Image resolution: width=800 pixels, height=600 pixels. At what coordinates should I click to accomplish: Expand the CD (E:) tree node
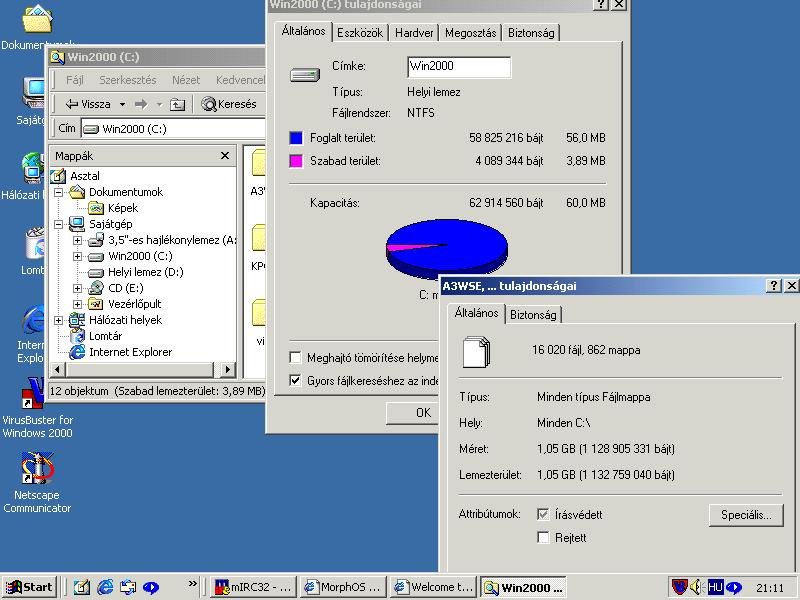(x=77, y=288)
